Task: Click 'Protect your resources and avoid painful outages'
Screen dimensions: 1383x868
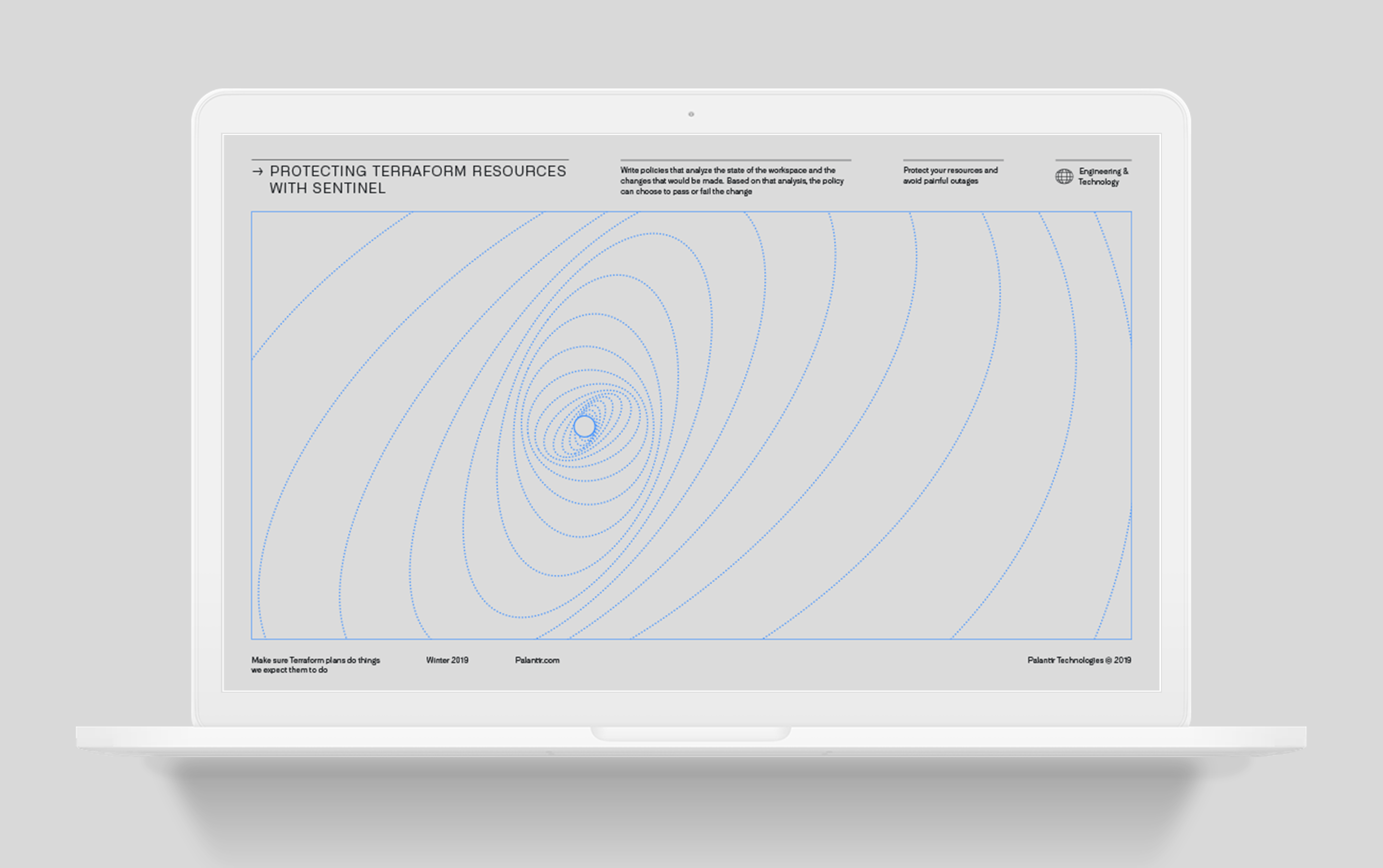Action: coord(950,176)
